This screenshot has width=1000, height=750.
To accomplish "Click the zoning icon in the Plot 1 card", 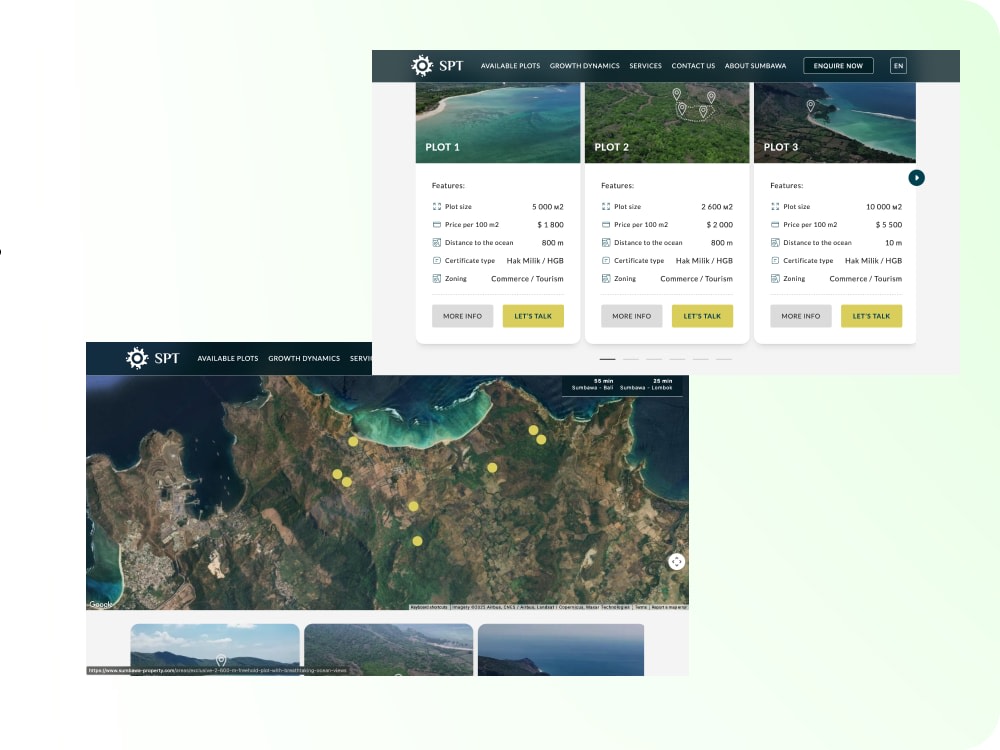I will 437,279.
